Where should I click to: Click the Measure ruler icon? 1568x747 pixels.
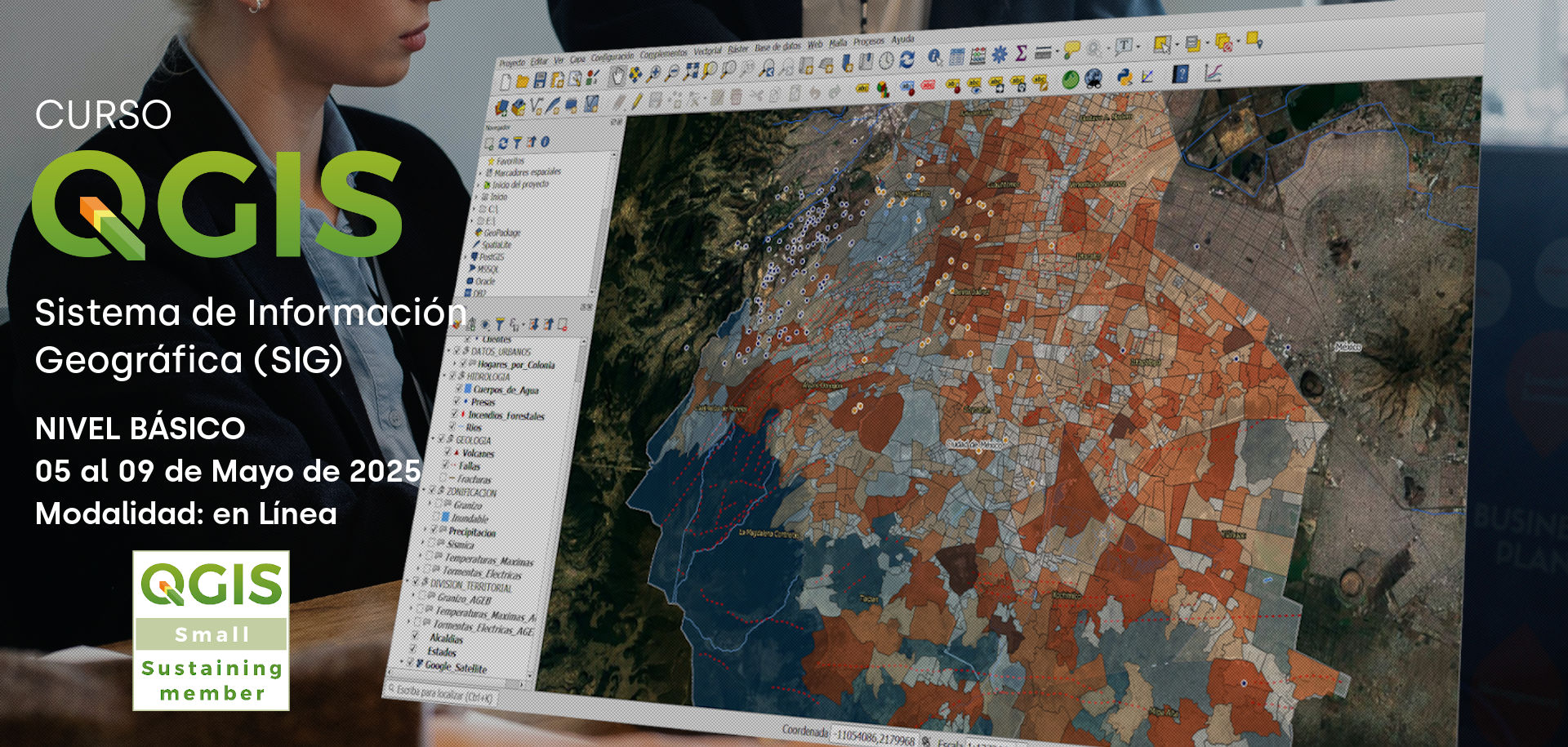pyautogui.click(x=1043, y=52)
